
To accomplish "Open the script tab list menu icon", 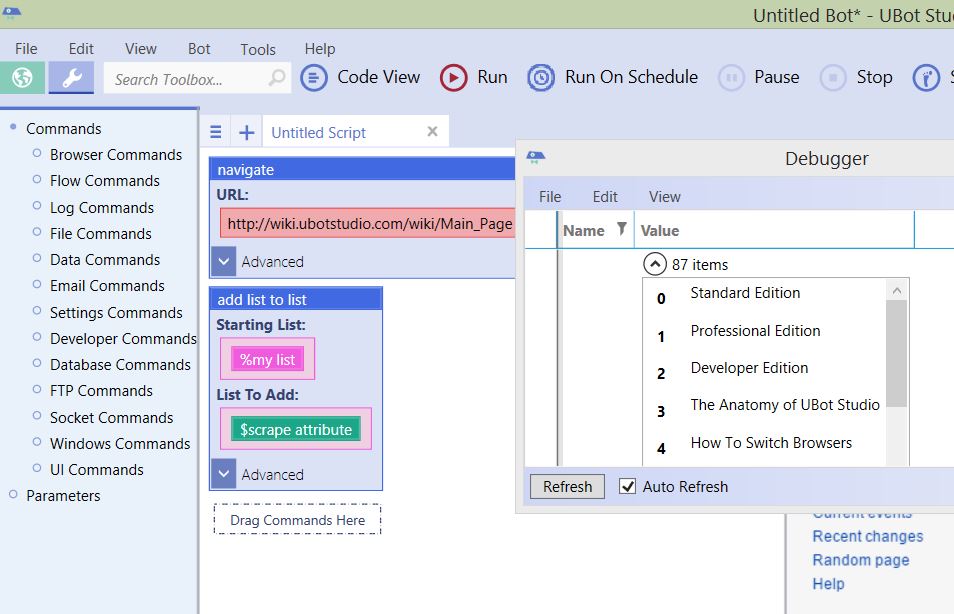I will coord(215,132).
